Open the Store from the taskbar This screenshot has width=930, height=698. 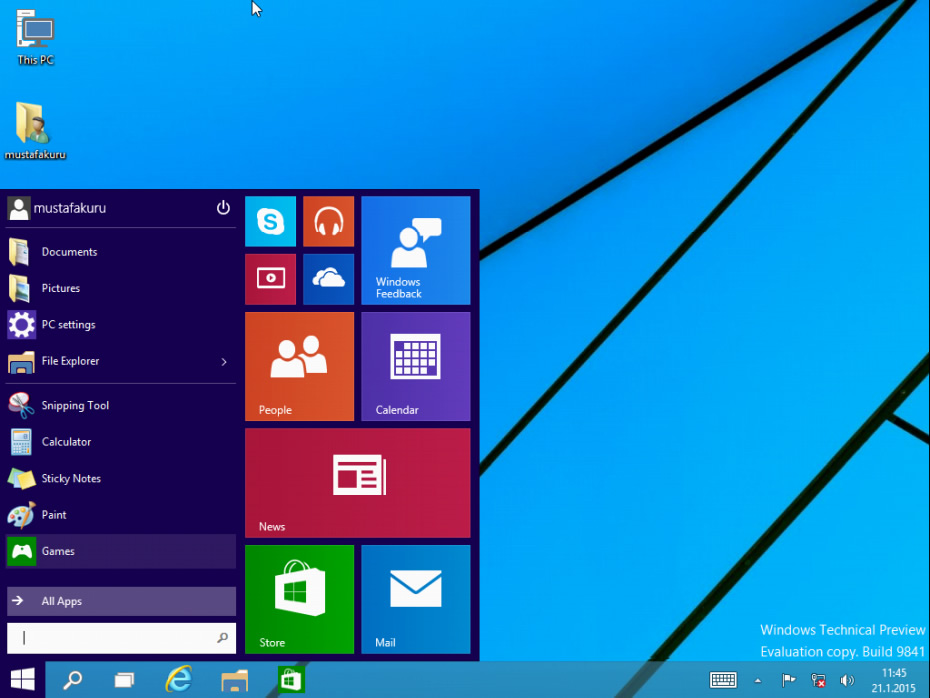(x=291, y=680)
